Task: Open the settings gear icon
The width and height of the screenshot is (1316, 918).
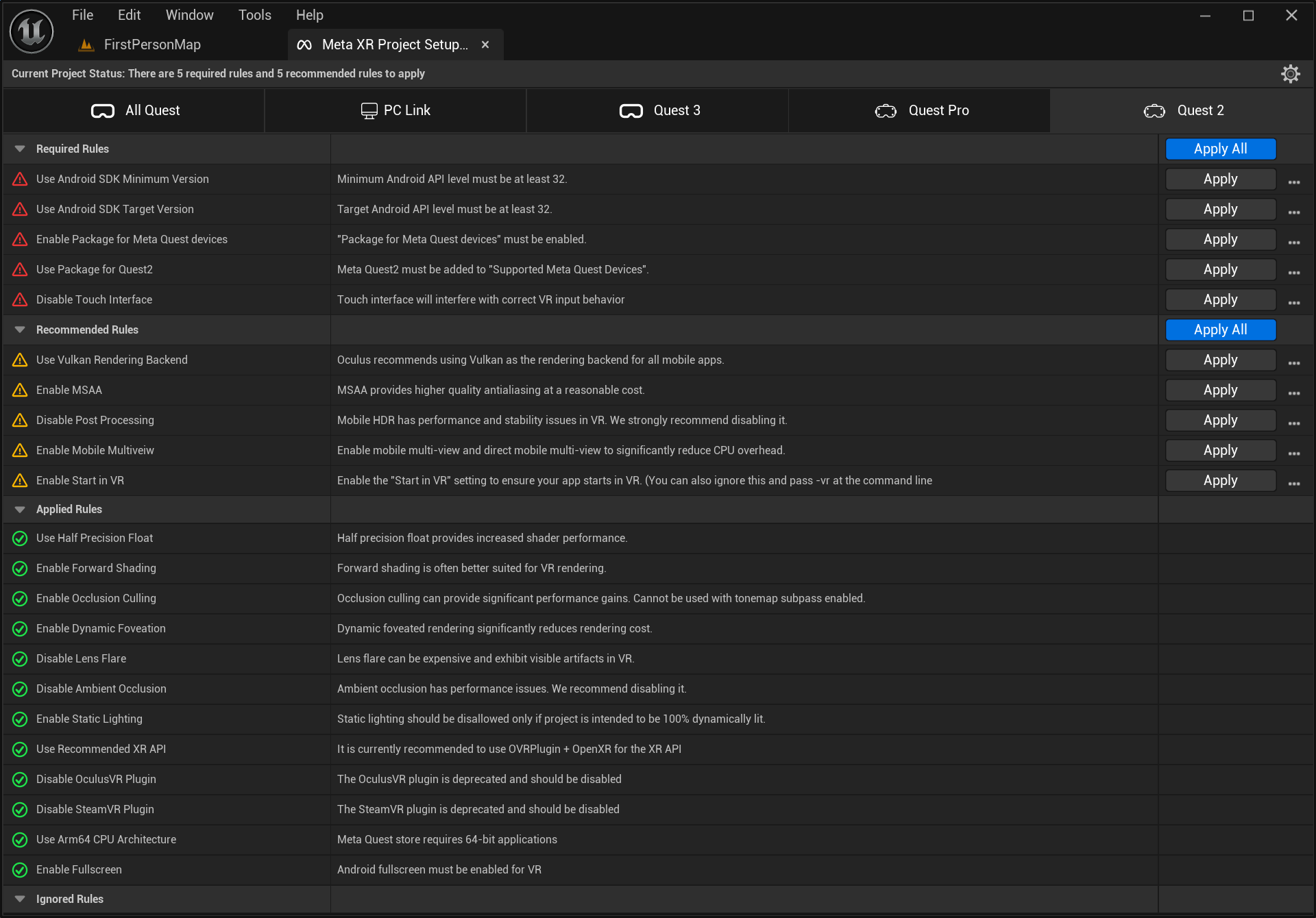Action: click(x=1291, y=73)
